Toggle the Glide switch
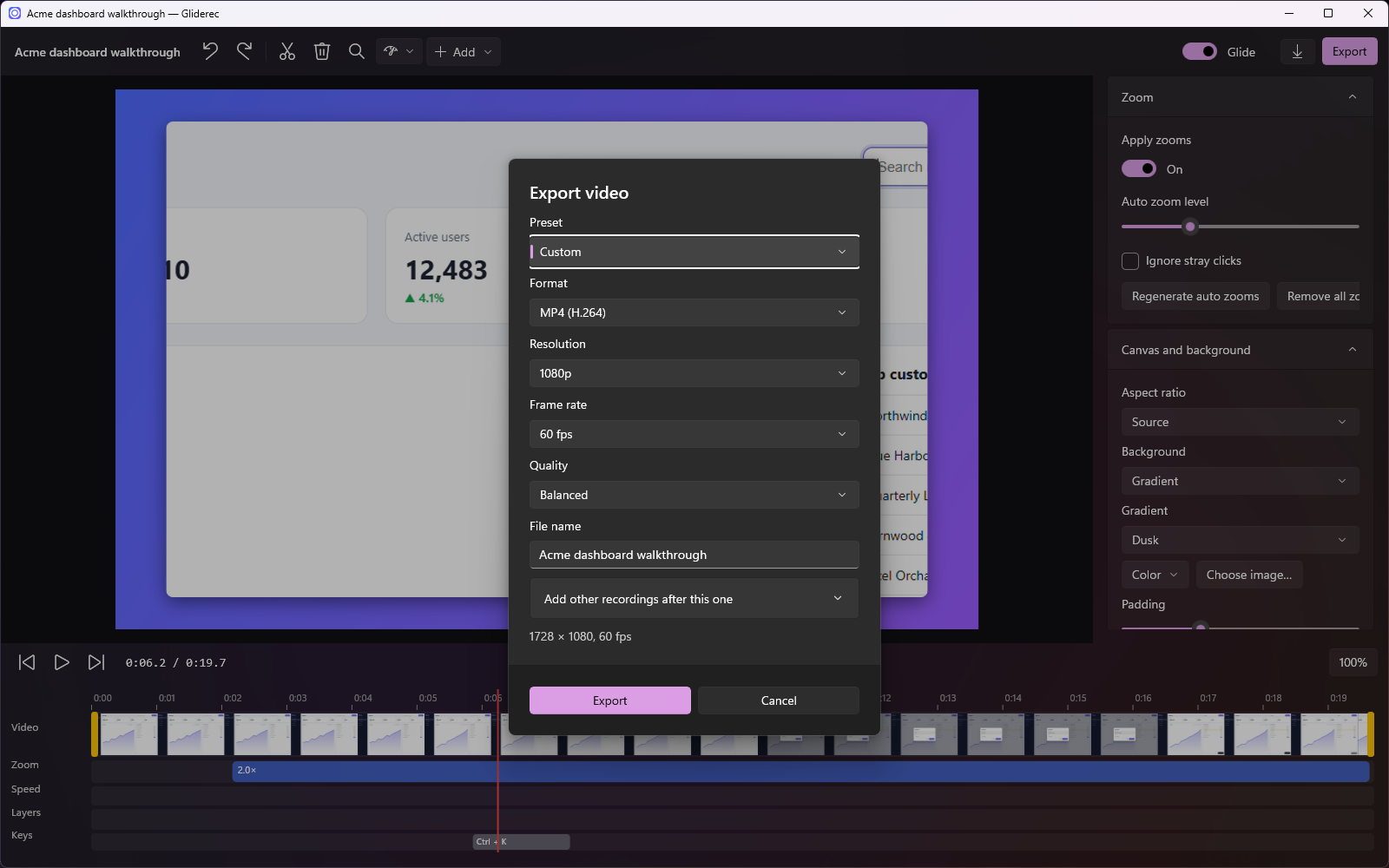 coord(1200,52)
